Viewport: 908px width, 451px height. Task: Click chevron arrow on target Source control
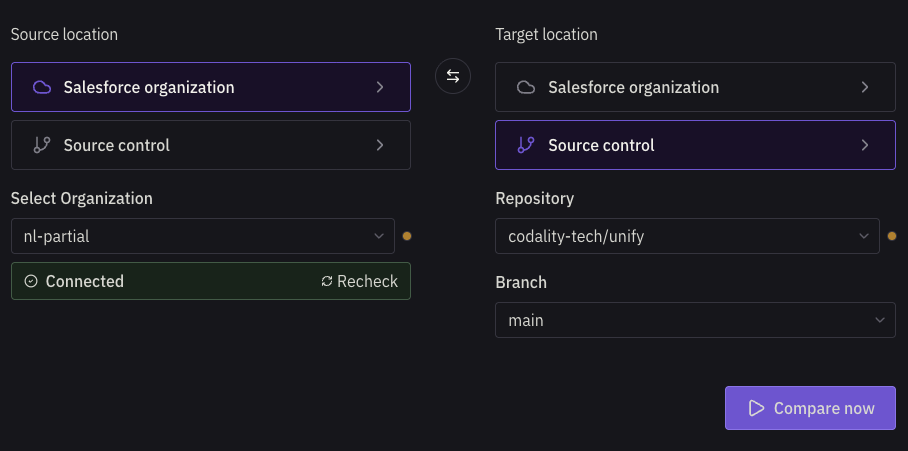click(x=865, y=145)
